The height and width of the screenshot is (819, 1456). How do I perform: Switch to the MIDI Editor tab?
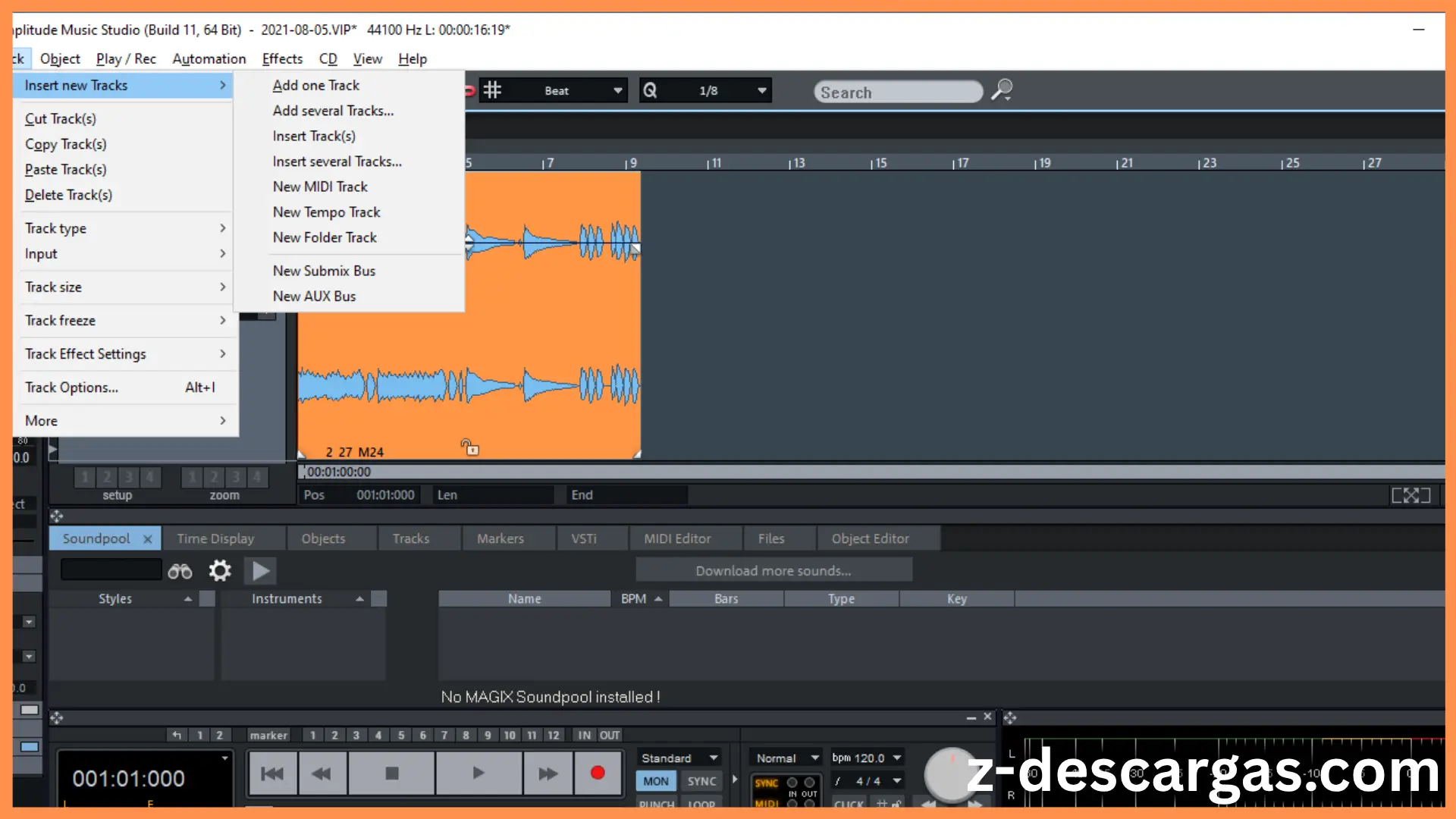pyautogui.click(x=677, y=538)
